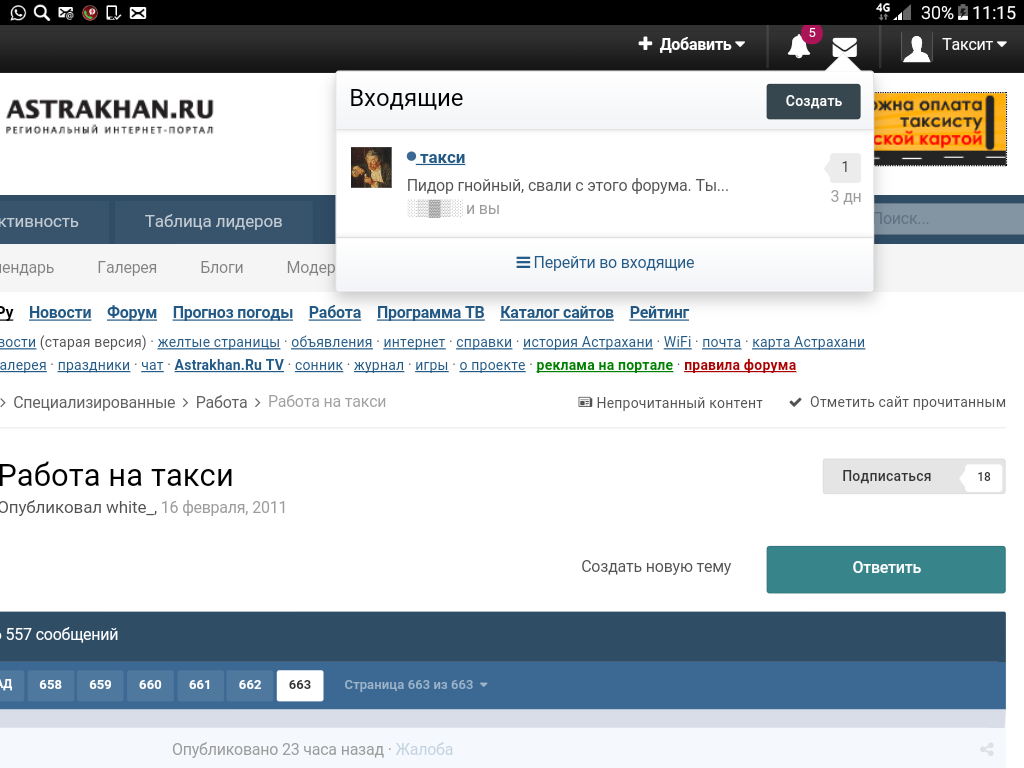Screen dimensions: 1024x768
Task: Expand the Таксит account menu
Action: point(974,44)
